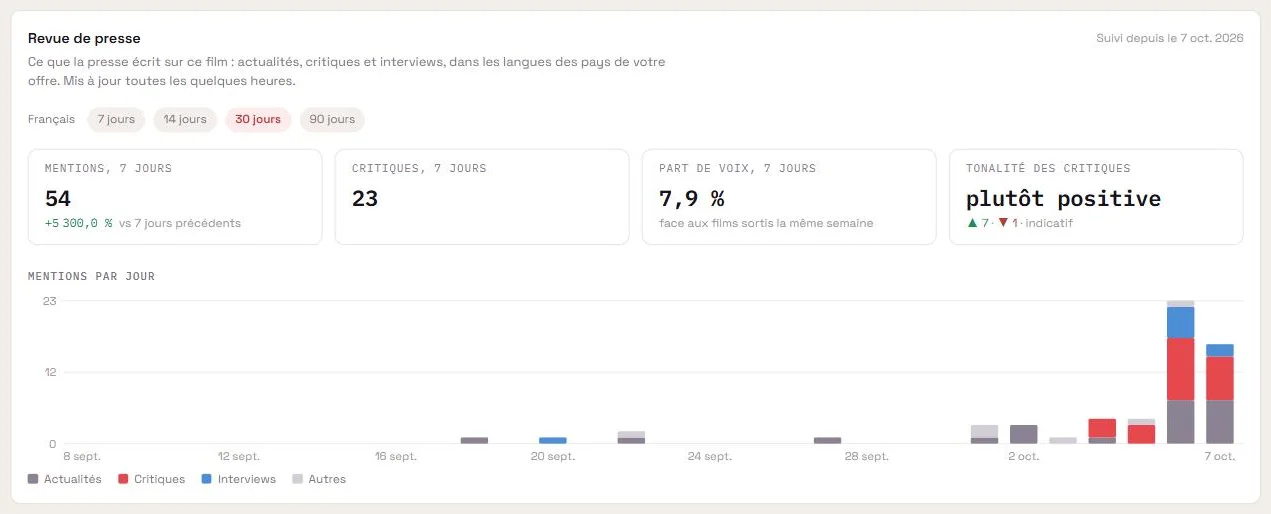Open the Tonalité des critiques card
Image resolution: width=1271 pixels, height=514 pixels.
1096,197
